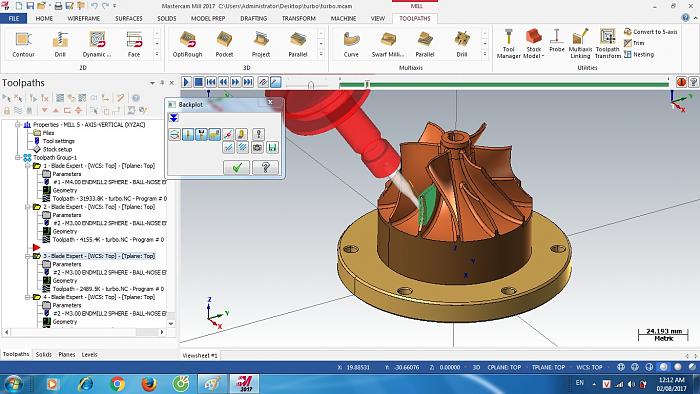This screenshot has height=394, width=700.
Task: Toggle Quick Verify shading in Backplot
Action: coord(242,134)
